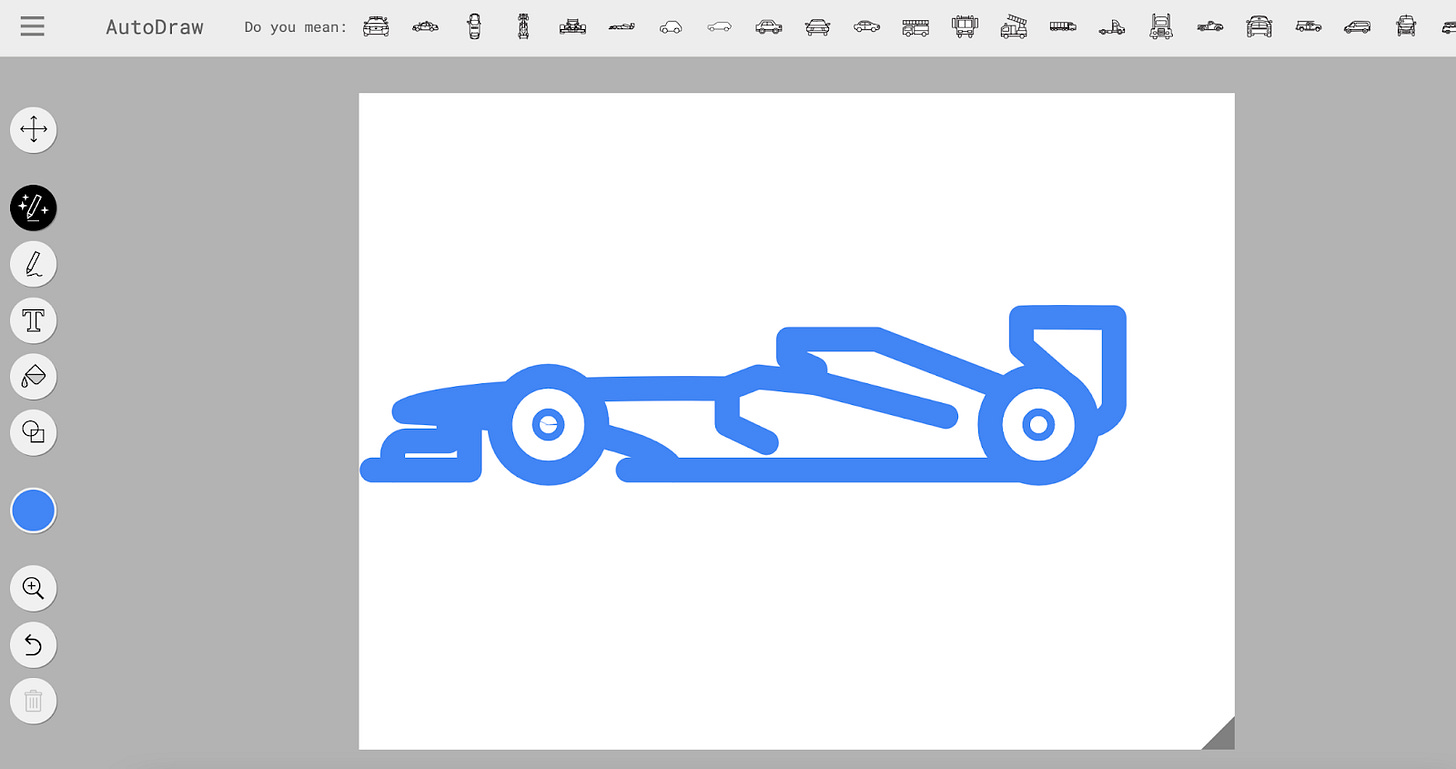
Task: Switch to the freehand Draw tool
Action: click(x=34, y=264)
